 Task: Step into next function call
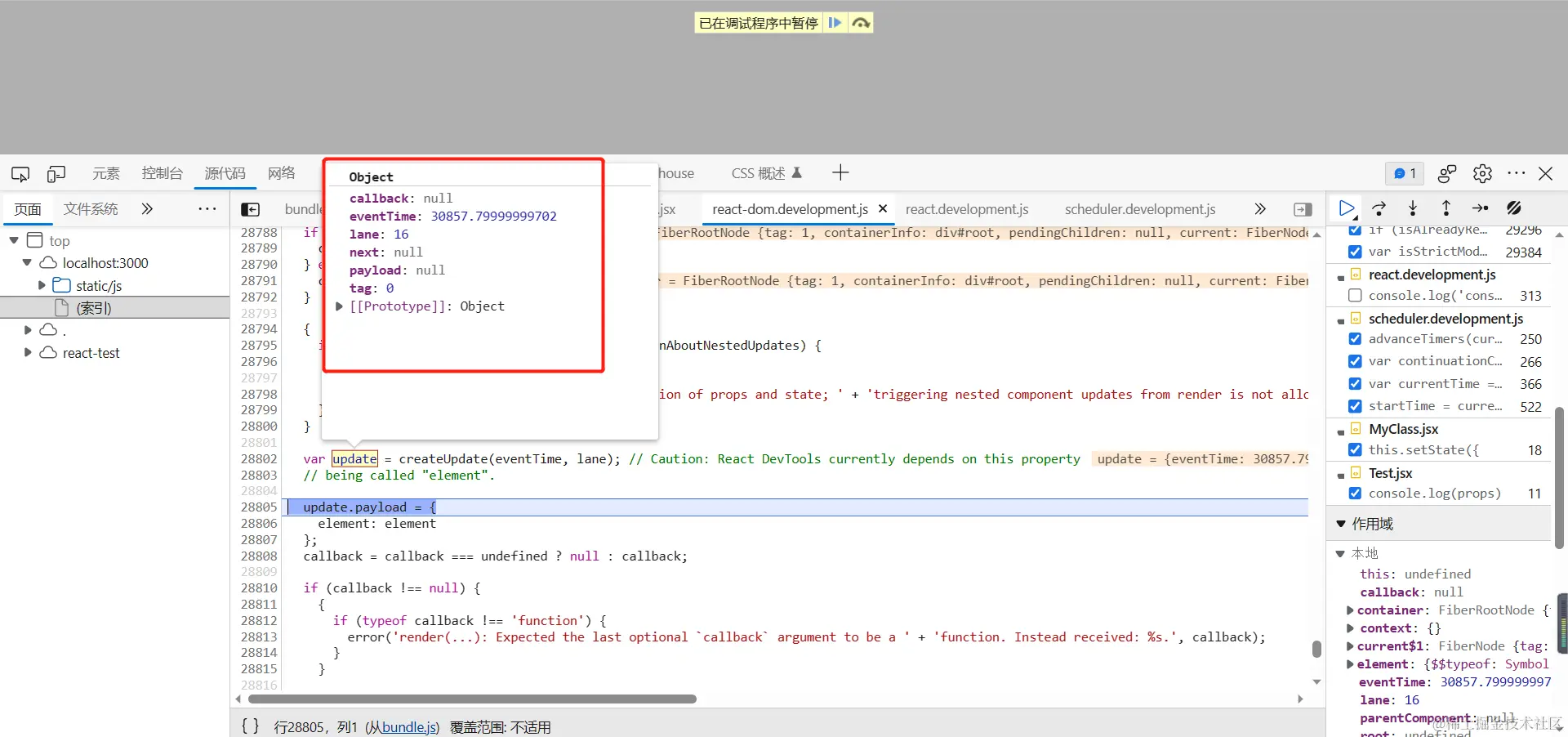(x=1413, y=208)
